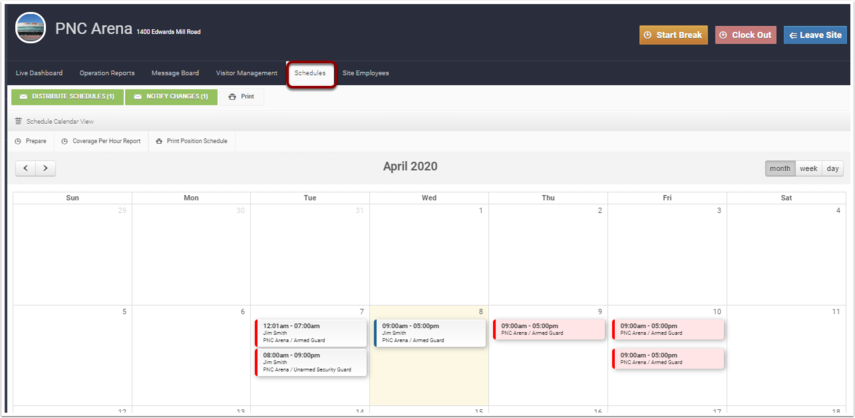855x418 pixels.
Task: Click the Leave Site button
Action: 815,35
